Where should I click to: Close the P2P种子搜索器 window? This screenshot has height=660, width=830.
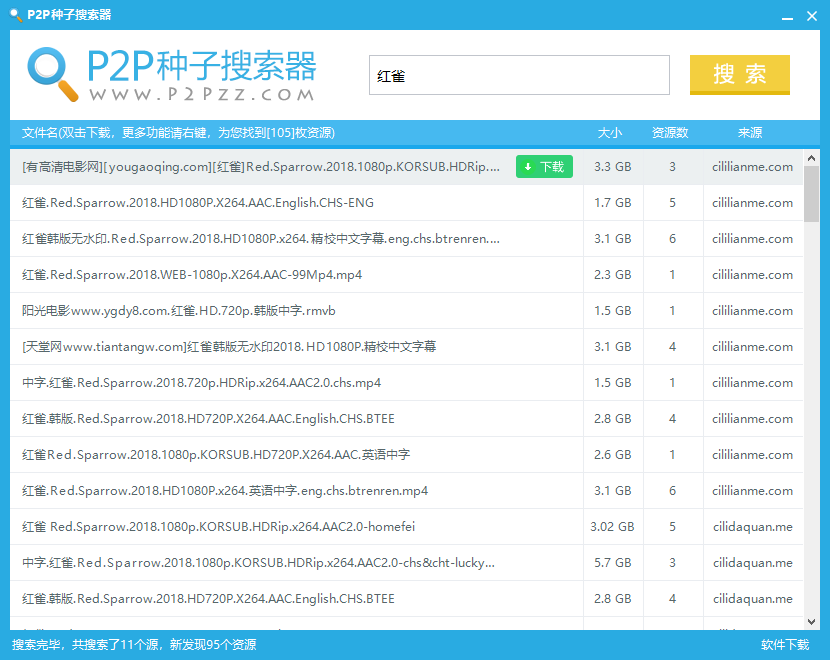(812, 16)
